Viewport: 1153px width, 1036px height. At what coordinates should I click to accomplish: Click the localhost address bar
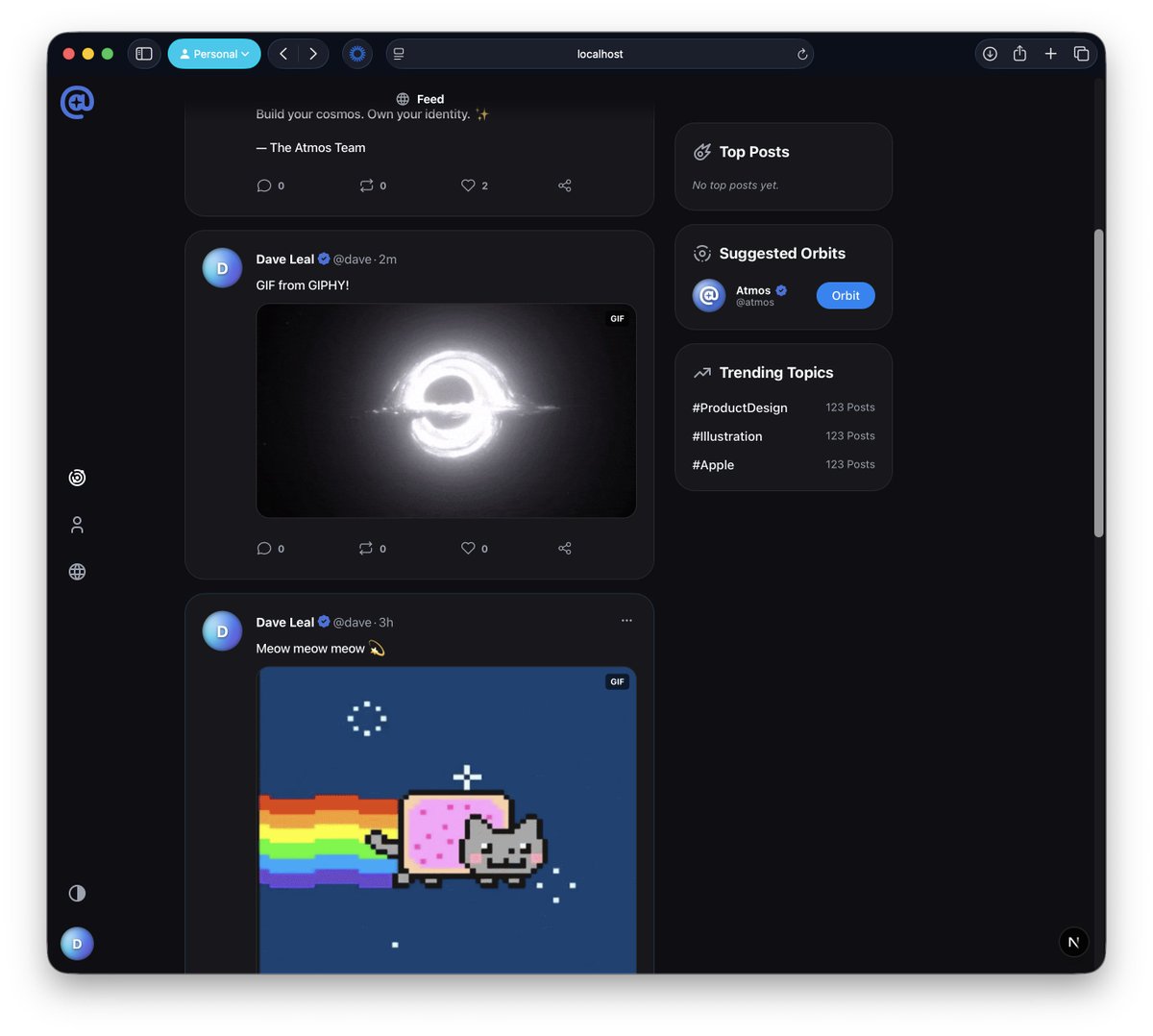(x=600, y=54)
